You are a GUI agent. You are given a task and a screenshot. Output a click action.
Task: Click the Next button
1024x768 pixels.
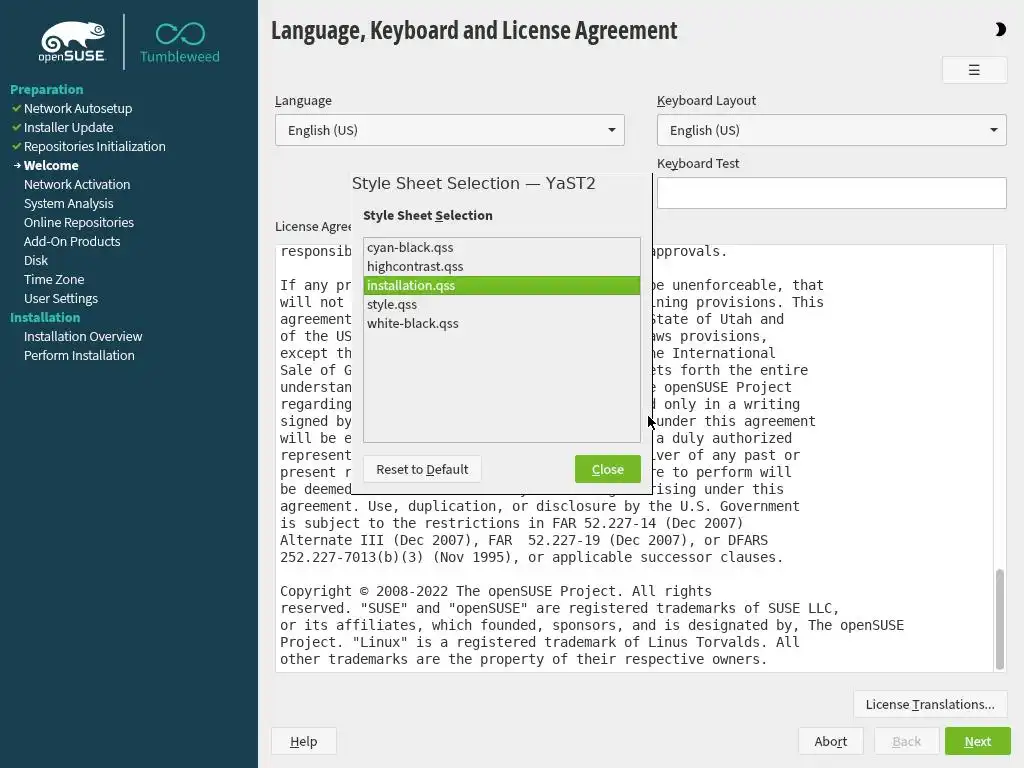coord(978,741)
